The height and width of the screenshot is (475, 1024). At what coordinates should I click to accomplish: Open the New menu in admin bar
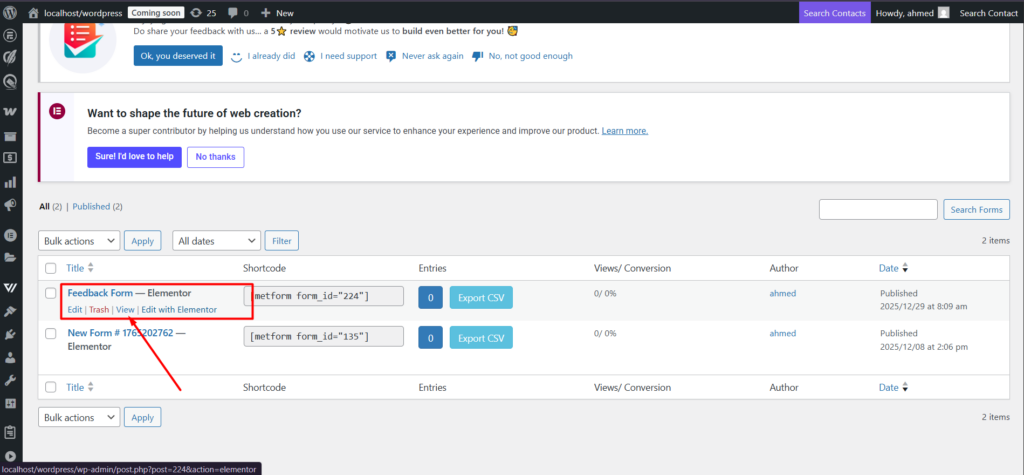(x=277, y=13)
